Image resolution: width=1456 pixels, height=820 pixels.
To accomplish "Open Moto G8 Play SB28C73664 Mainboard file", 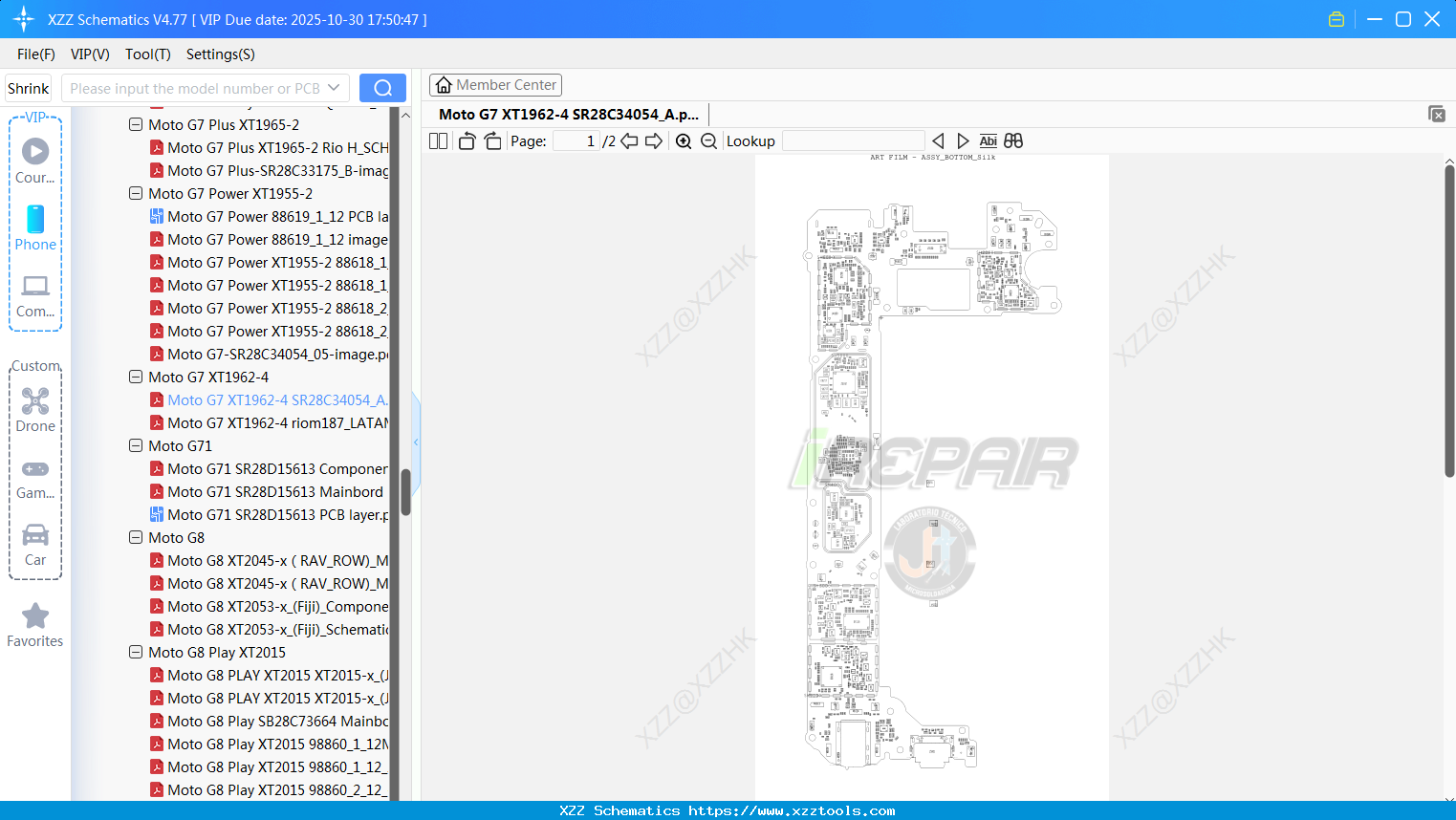I will pyautogui.click(x=269, y=722).
